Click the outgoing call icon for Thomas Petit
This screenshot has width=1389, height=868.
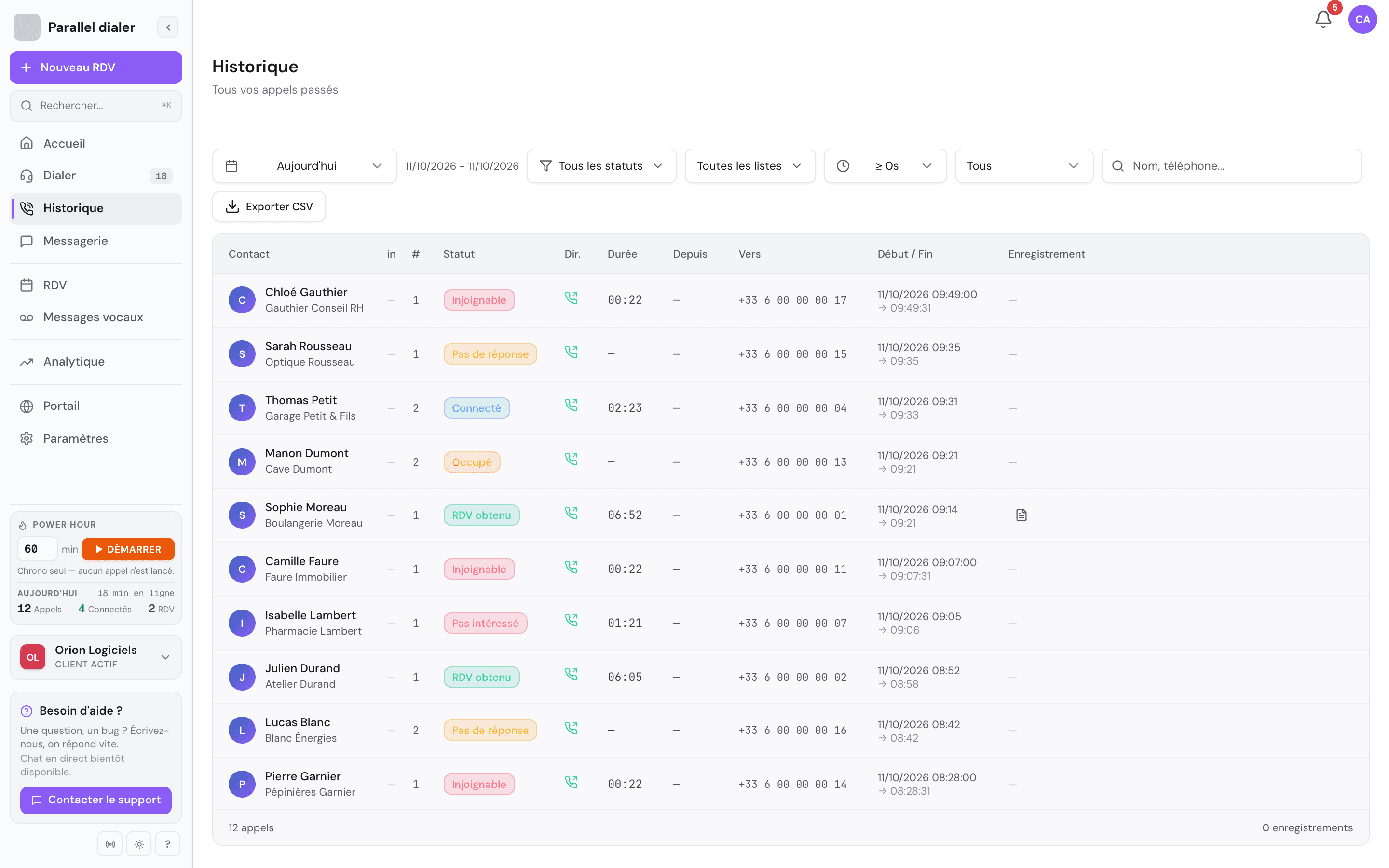click(x=571, y=405)
